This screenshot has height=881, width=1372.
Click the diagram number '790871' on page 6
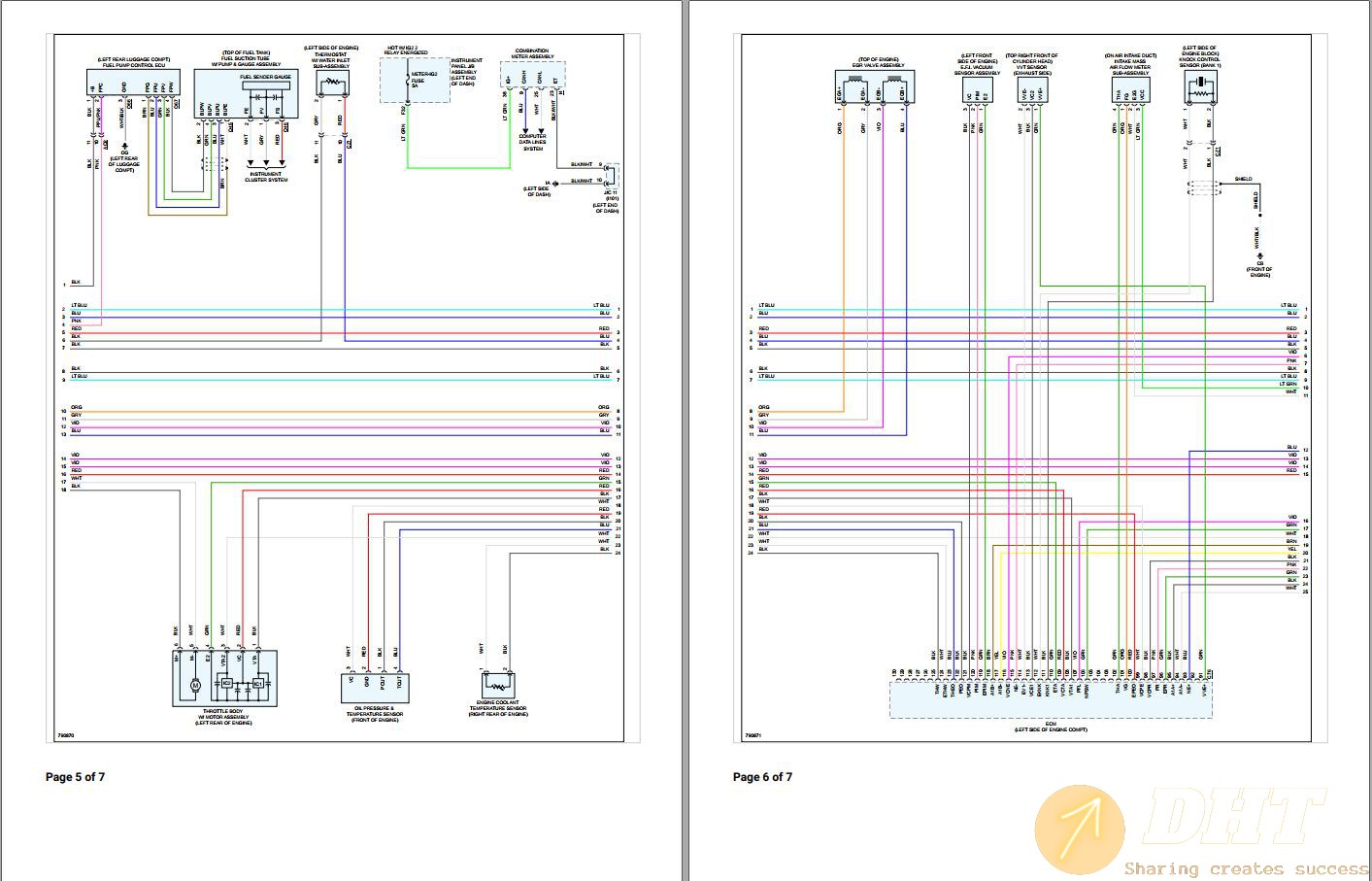tap(753, 735)
